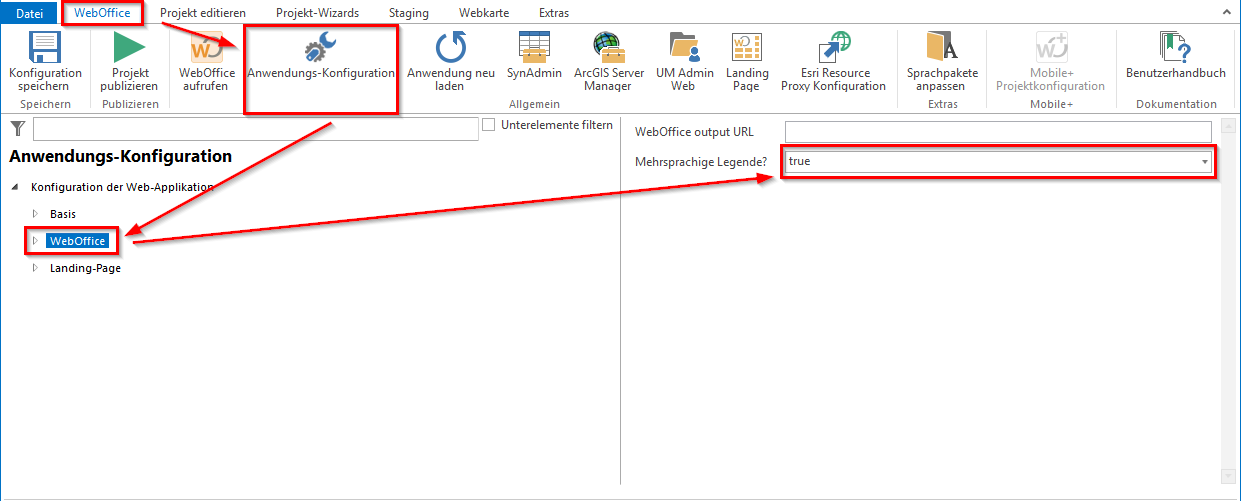Viewport: 1241px width, 501px height.
Task: Open Esri Resource Proxy Konfiguration icon
Action: tap(833, 47)
